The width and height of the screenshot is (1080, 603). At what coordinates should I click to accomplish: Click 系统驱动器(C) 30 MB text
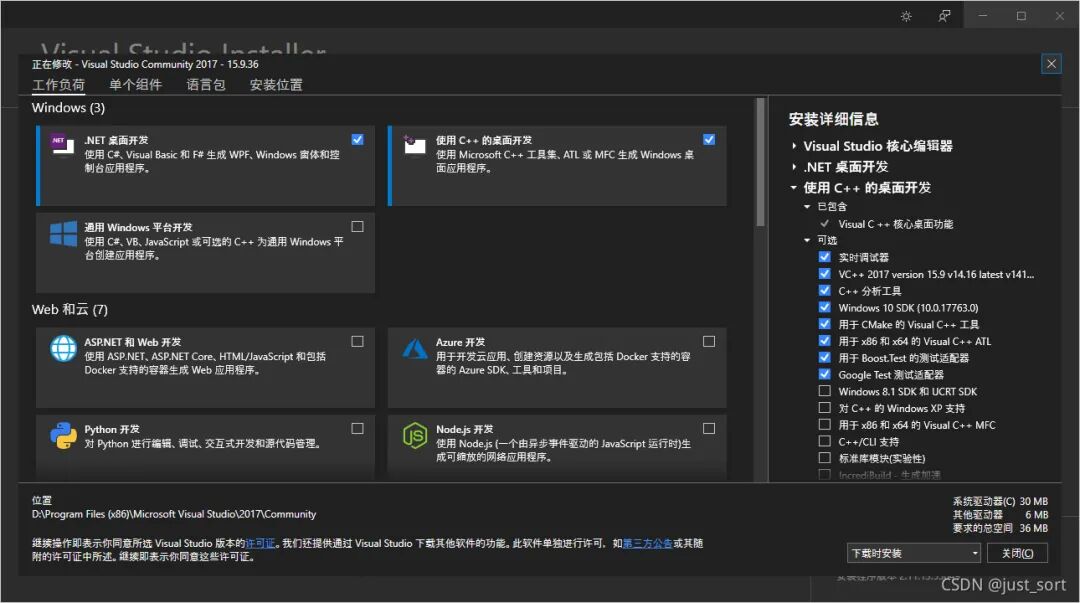[1000, 501]
